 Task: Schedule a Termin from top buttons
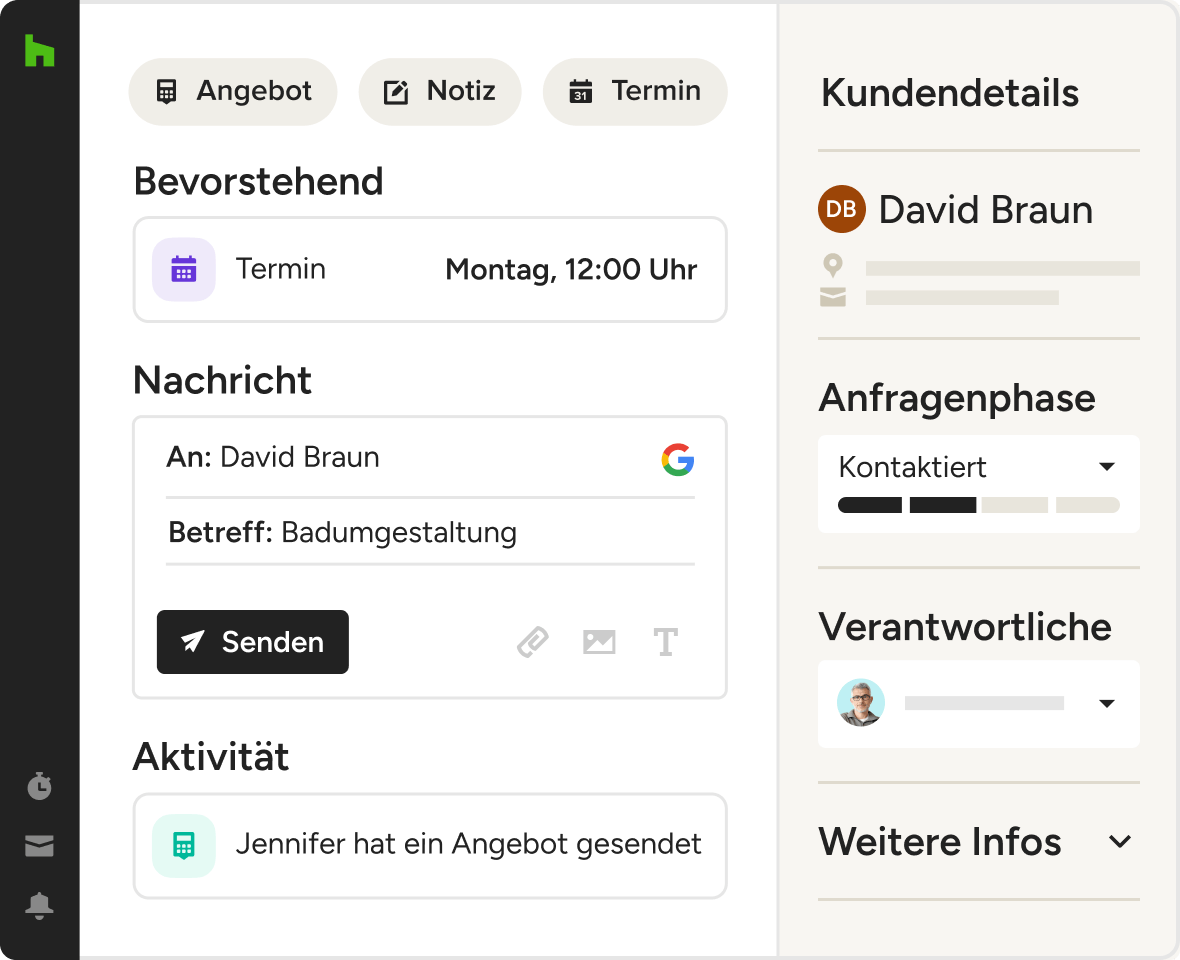coord(635,92)
